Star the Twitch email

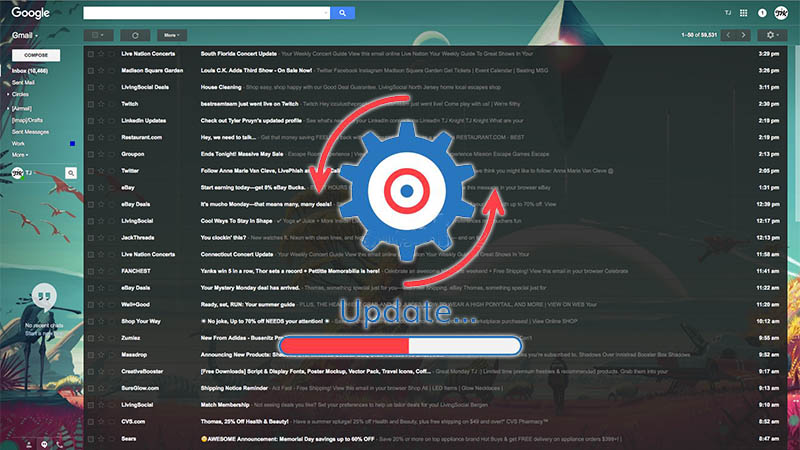pyautogui.click(x=101, y=104)
